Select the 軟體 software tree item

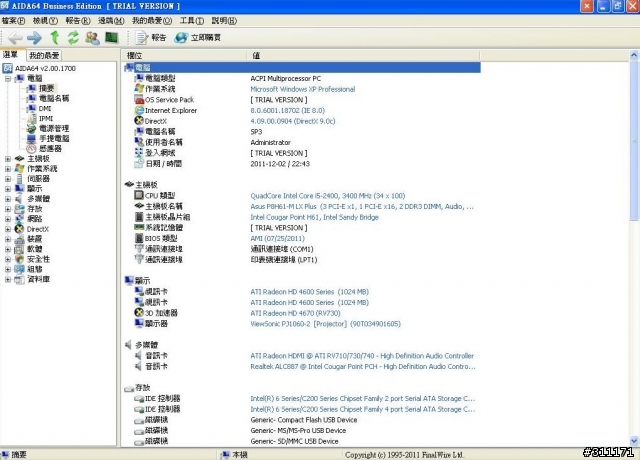pos(35,249)
